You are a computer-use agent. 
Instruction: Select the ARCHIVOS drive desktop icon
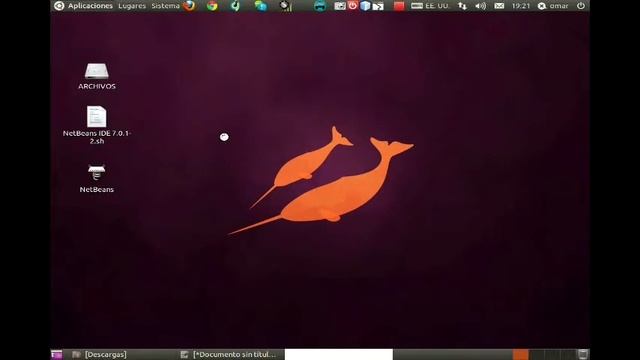point(97,76)
